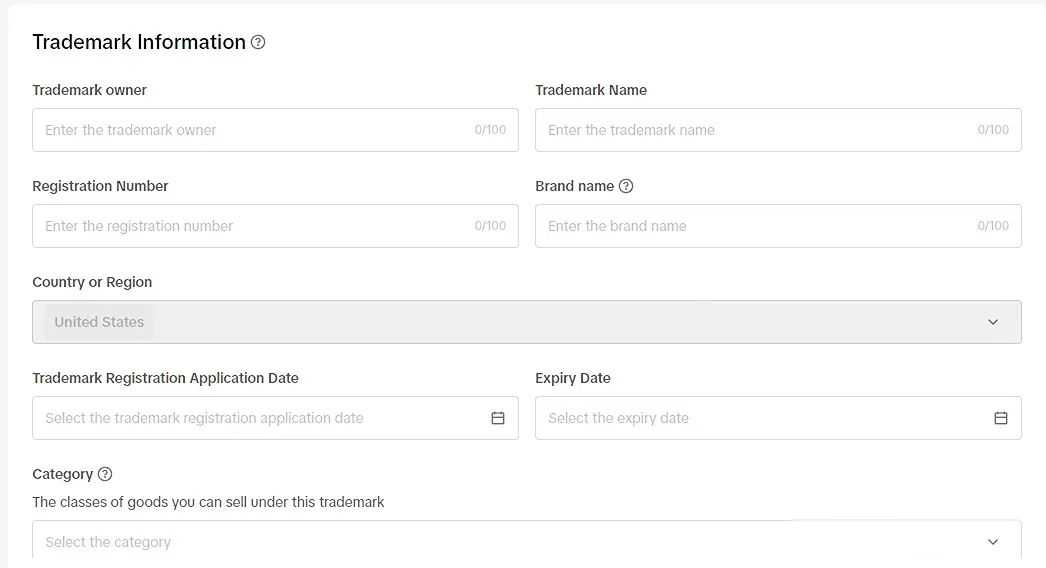
Task: Click the Expiry Date label
Action: [573, 378]
